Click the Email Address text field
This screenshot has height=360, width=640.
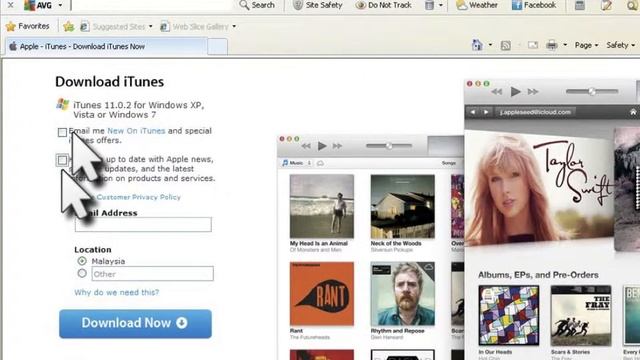143,224
